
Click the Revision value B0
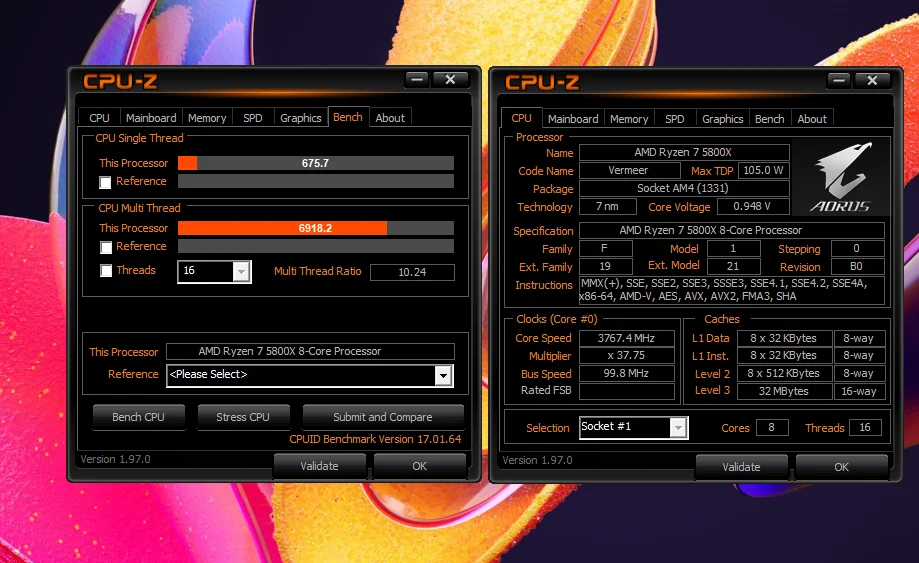click(857, 267)
